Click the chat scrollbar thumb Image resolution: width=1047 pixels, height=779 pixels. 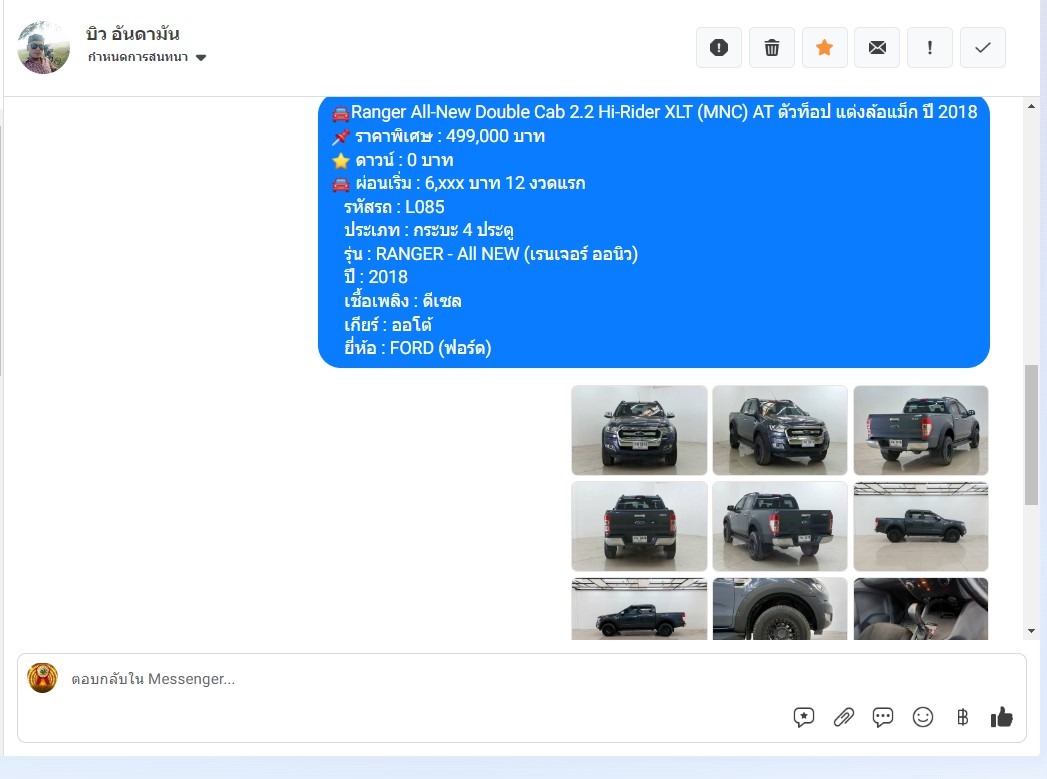[x=1032, y=435]
